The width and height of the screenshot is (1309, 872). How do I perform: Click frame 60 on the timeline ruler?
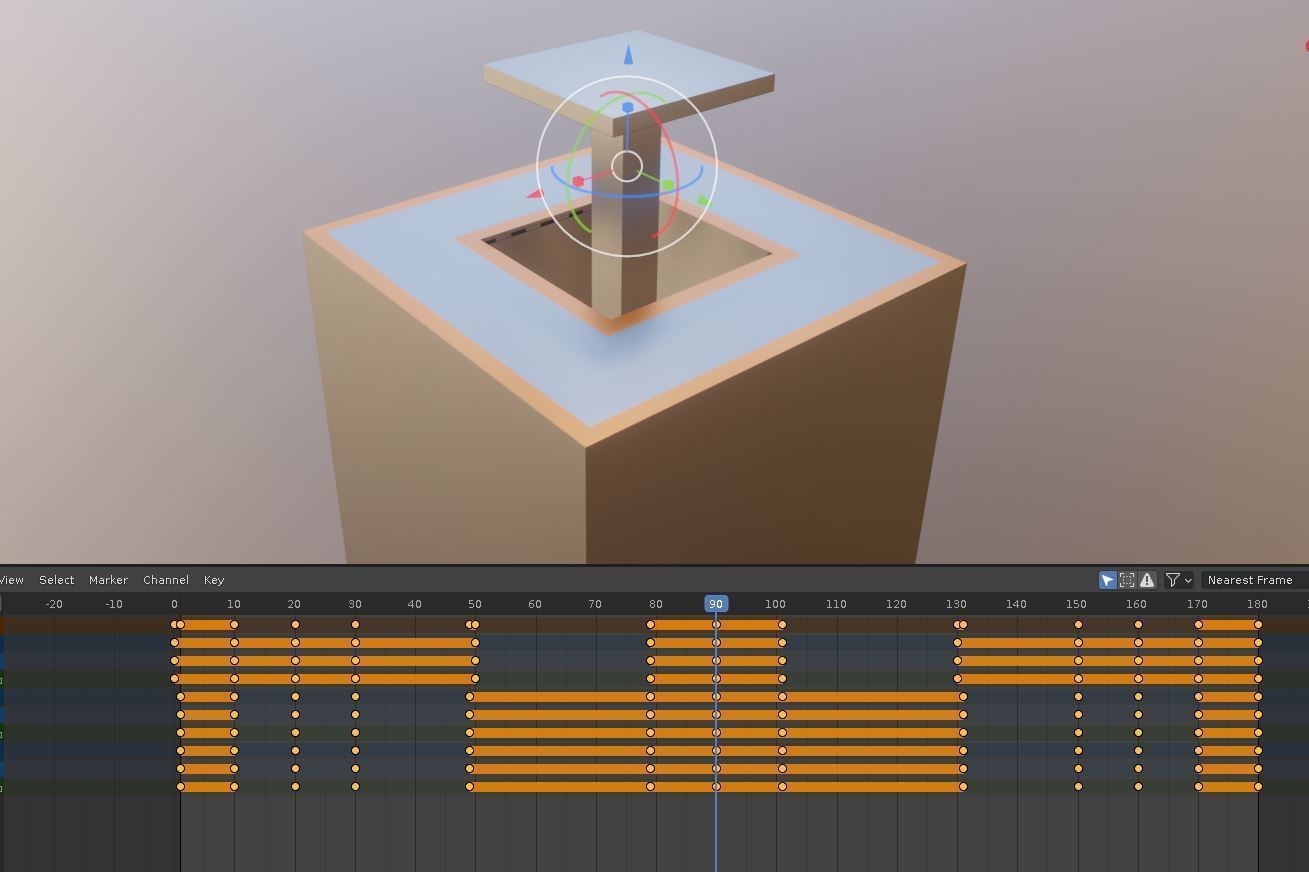[535, 604]
